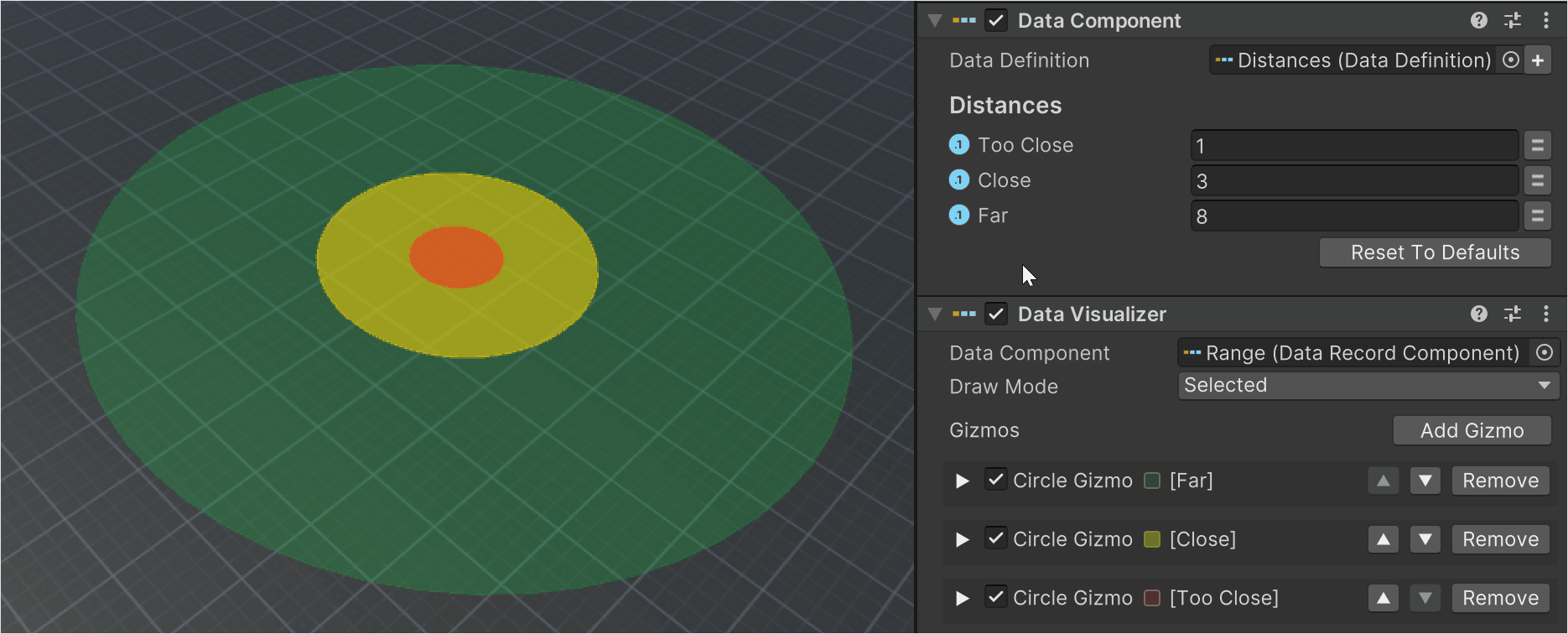Open help for Data Component
This screenshot has height=634, width=1568.
(x=1479, y=20)
